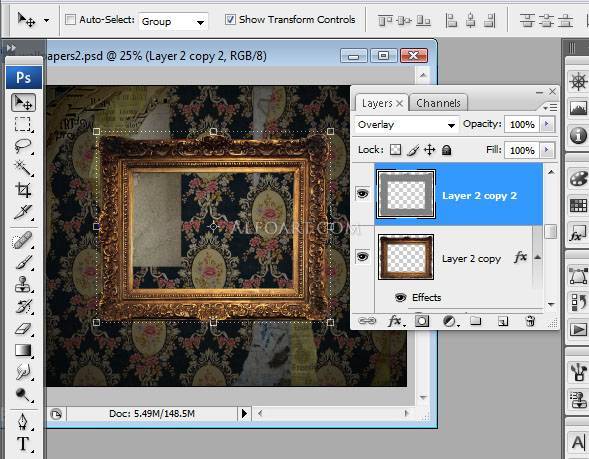Select the Eraser tool
This screenshot has height=459, width=589.
23,329
